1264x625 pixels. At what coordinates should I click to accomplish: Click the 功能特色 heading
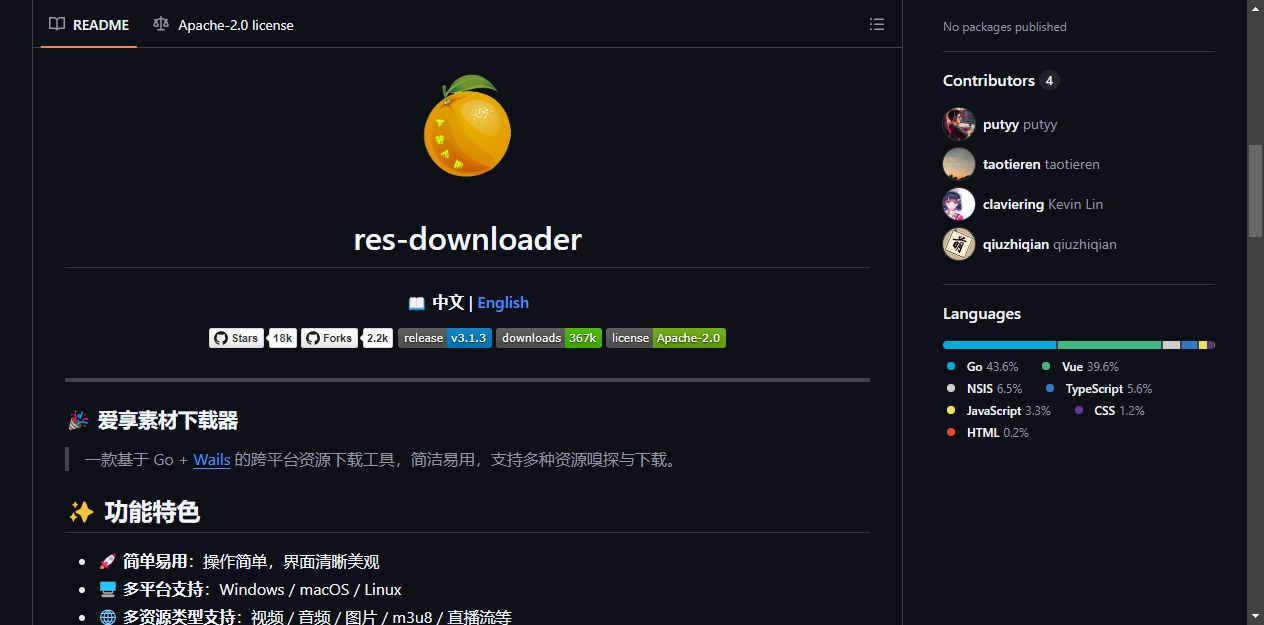152,512
